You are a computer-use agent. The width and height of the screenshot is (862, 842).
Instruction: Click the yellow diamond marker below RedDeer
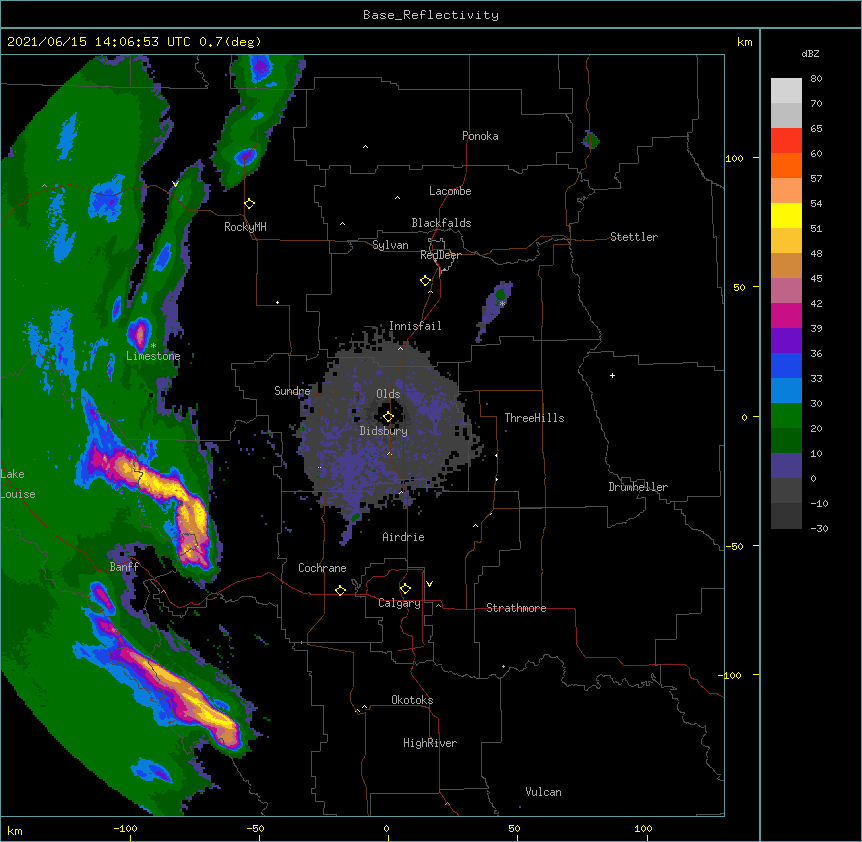[x=426, y=281]
